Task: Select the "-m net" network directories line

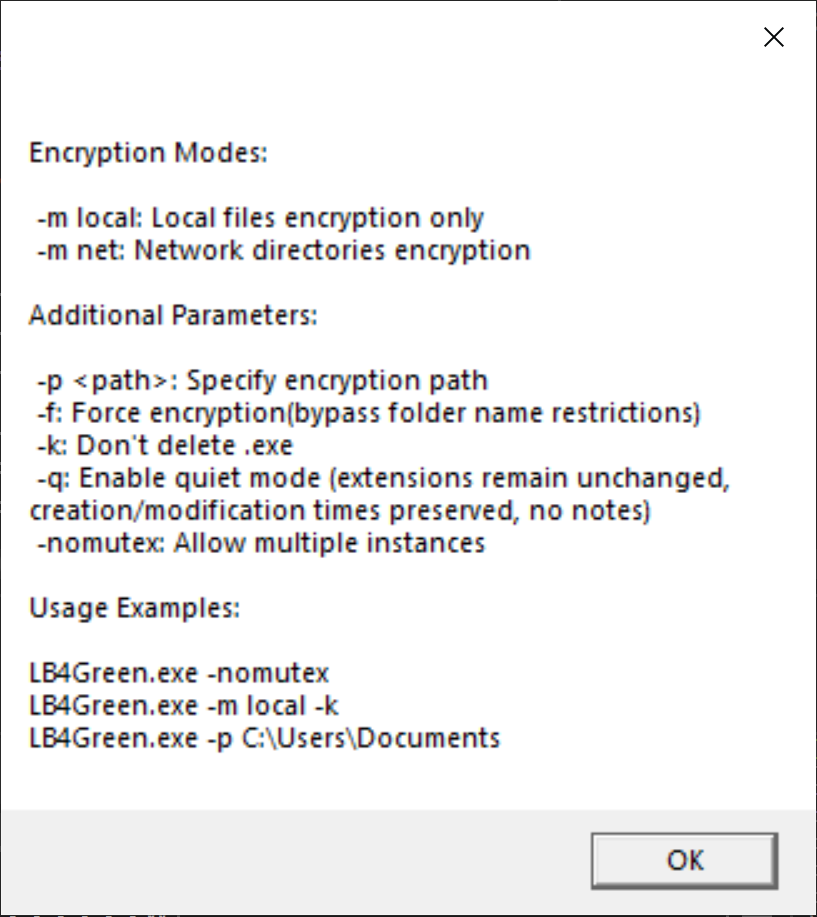Action: pyautogui.click(x=284, y=250)
